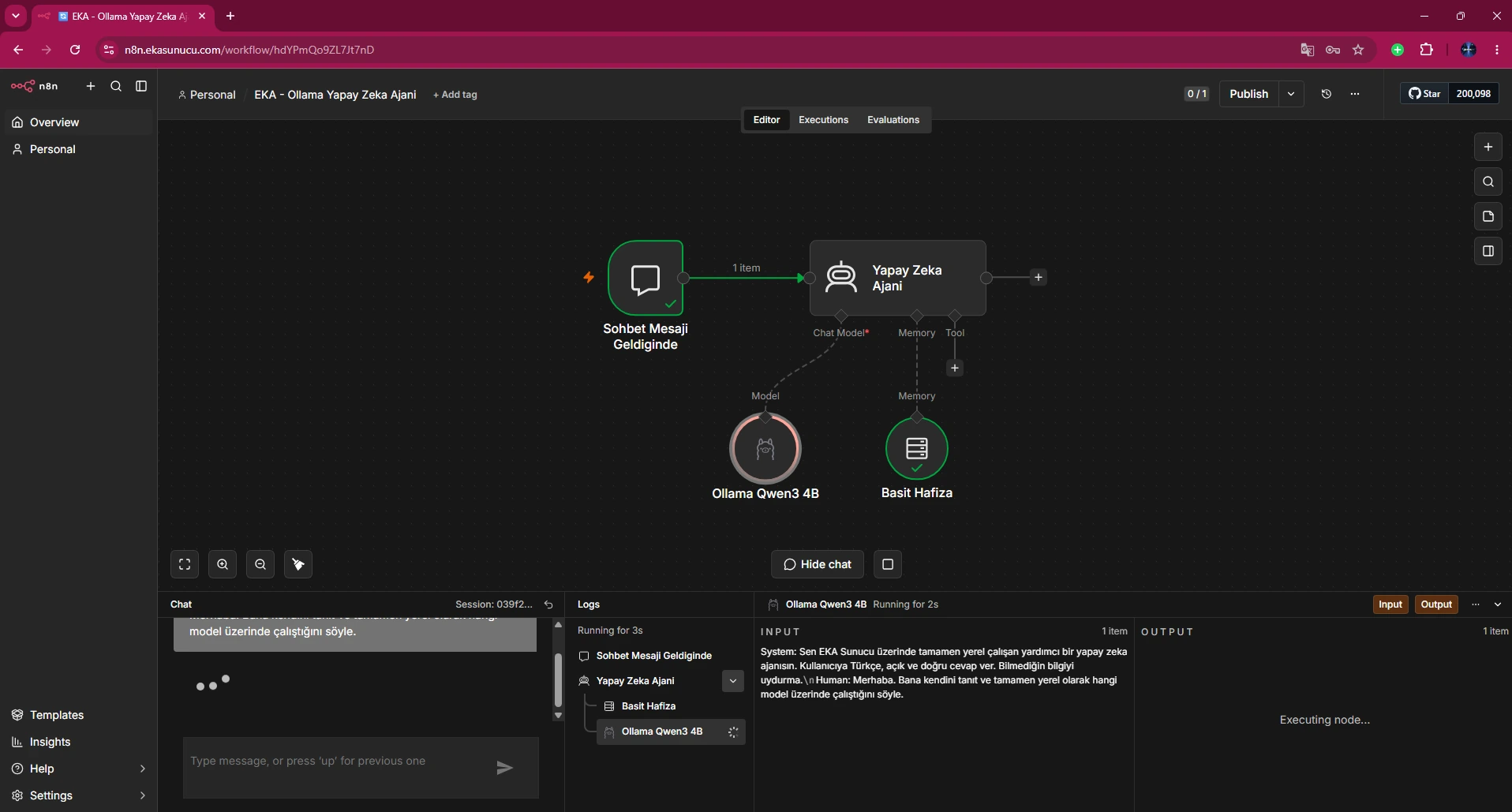The image size is (1512, 812).
Task: Switch to the Evaluations tab
Action: pos(893,120)
